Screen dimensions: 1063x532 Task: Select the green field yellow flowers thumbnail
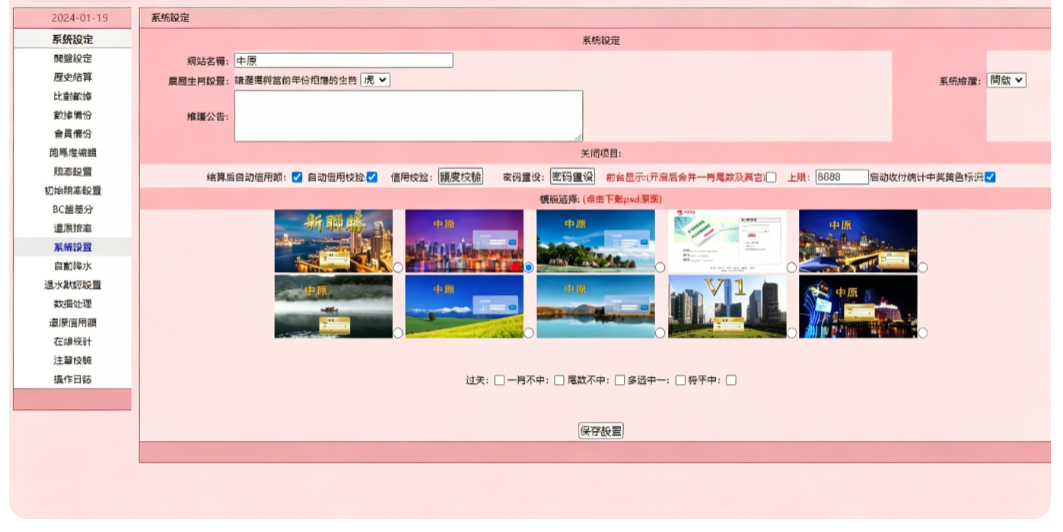click(464, 306)
